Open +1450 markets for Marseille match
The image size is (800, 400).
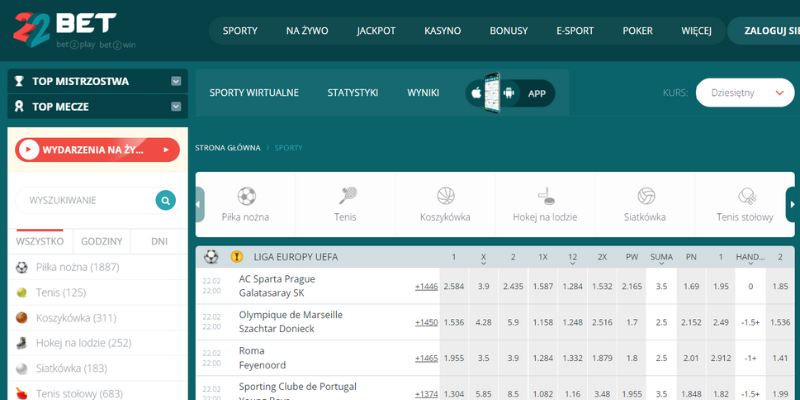(x=426, y=322)
